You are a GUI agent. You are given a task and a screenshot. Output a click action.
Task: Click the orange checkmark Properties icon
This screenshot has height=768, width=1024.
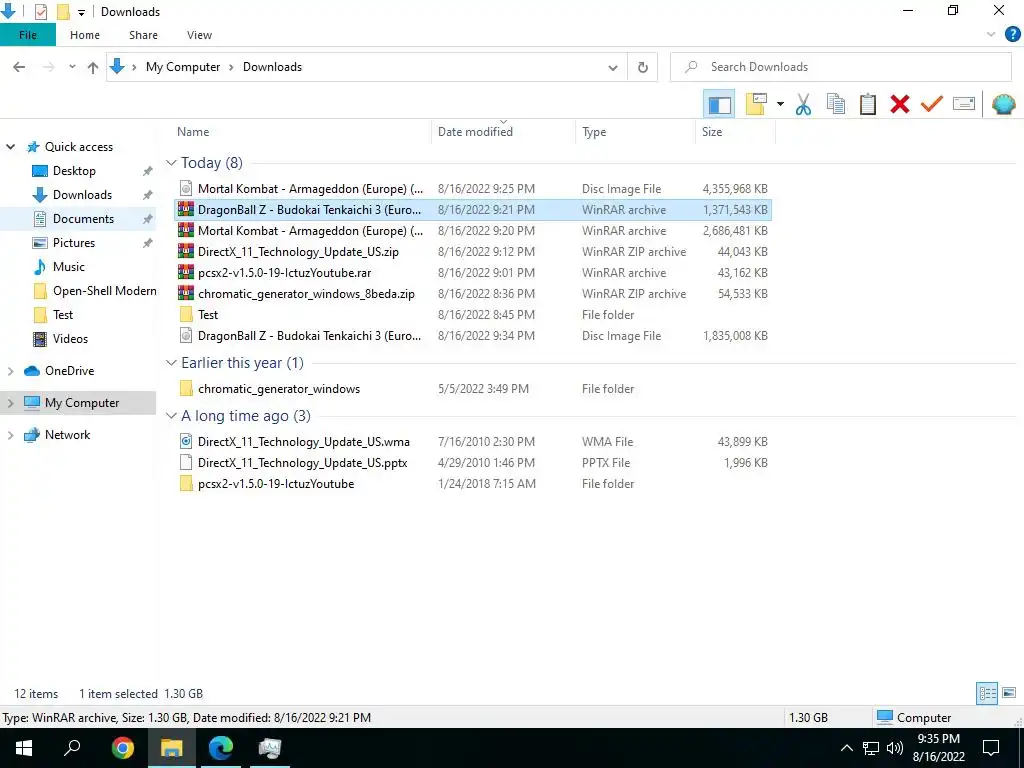pyautogui.click(x=931, y=104)
